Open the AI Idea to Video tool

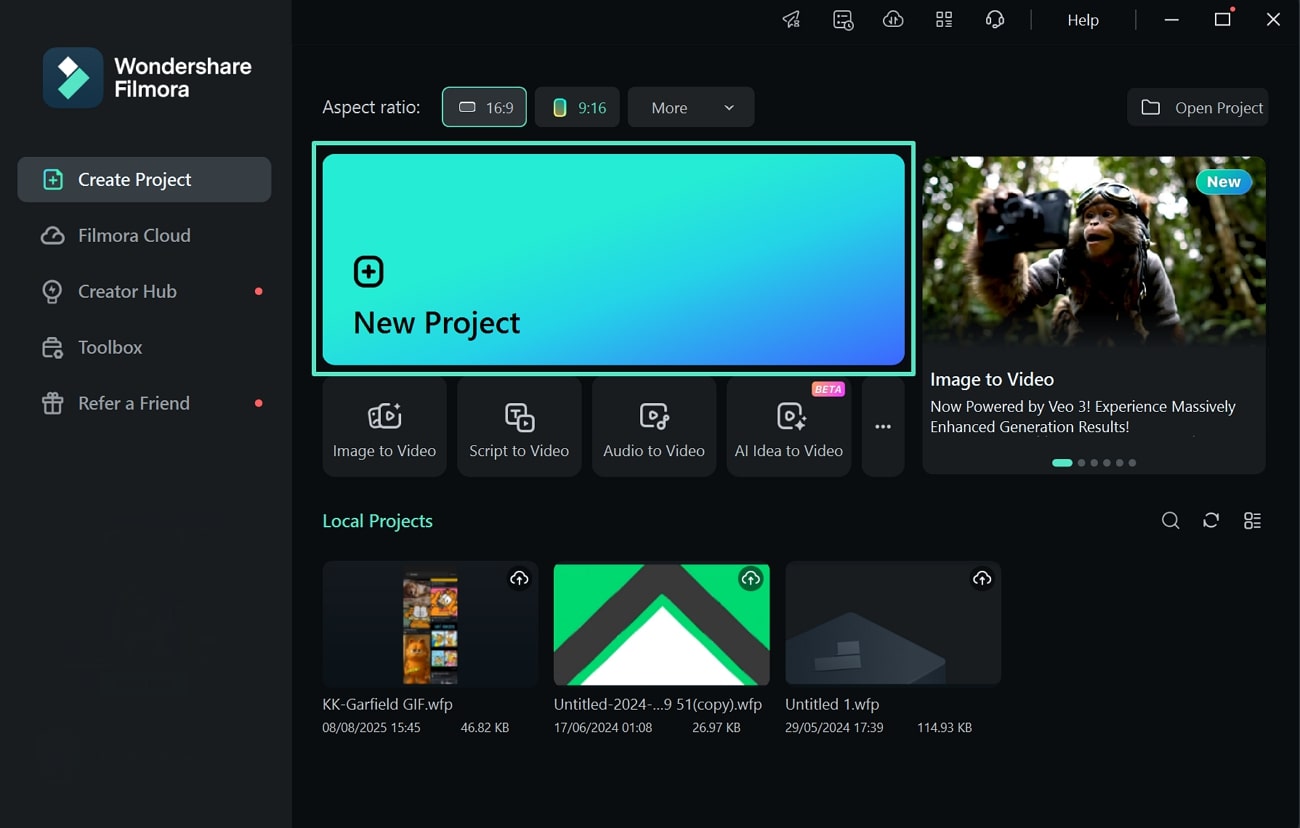point(789,427)
